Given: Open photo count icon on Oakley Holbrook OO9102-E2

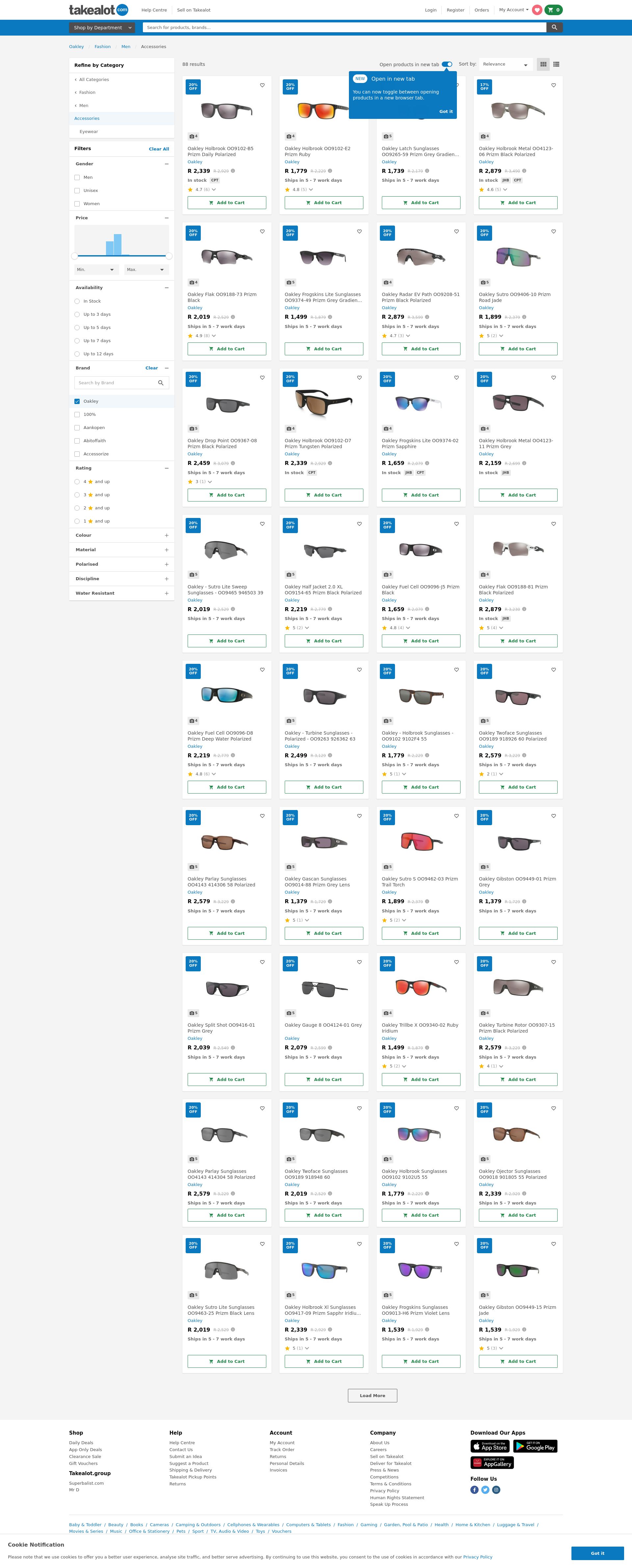Looking at the screenshot, I should coord(290,136).
